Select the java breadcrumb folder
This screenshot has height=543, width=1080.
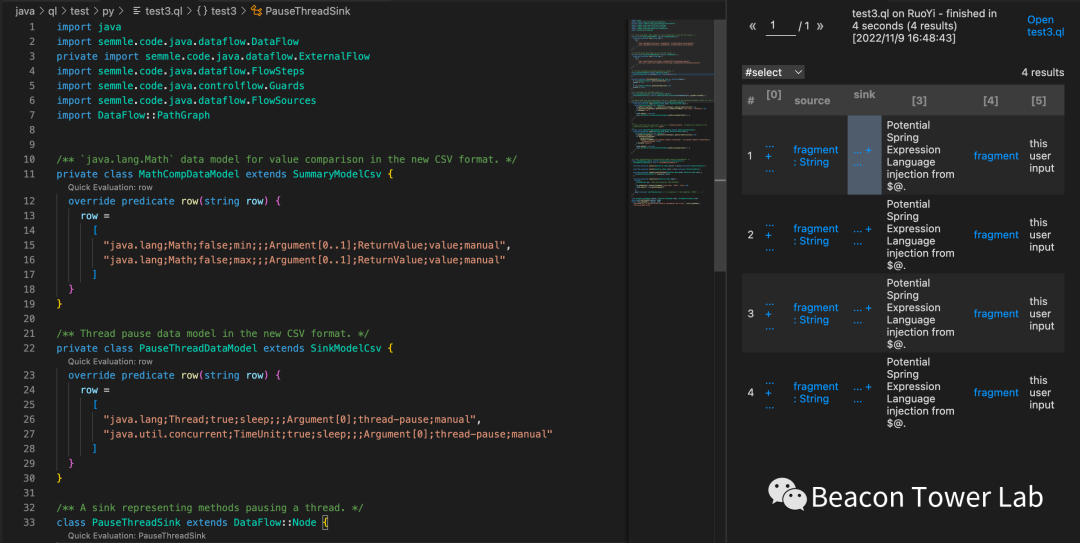tap(25, 10)
